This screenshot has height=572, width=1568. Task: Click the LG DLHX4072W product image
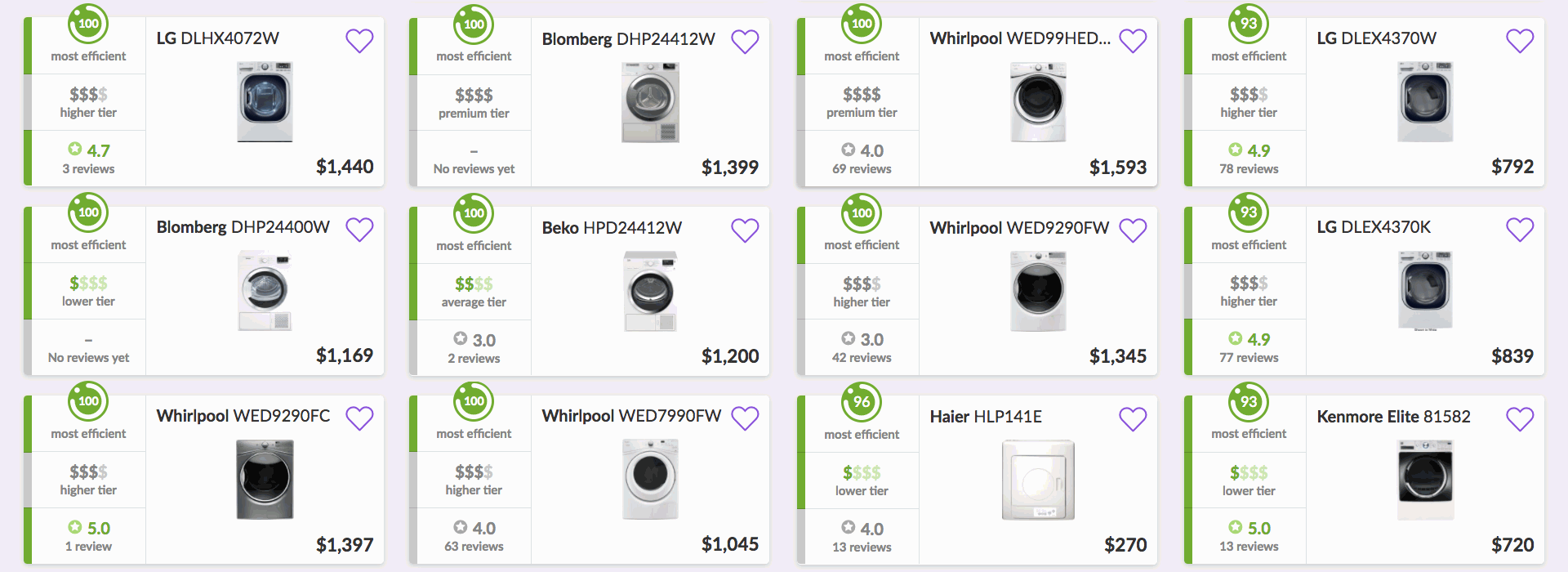265,101
